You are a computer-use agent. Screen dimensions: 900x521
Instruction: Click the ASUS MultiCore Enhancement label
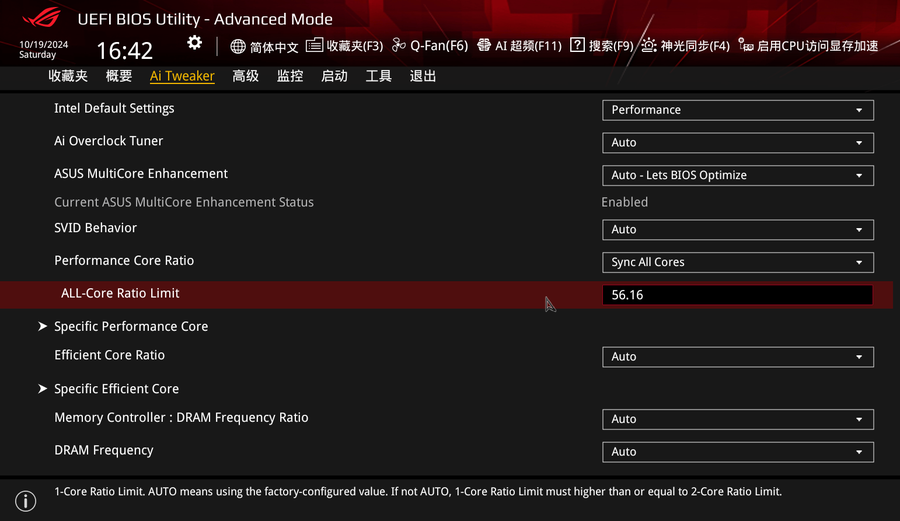[141, 174]
